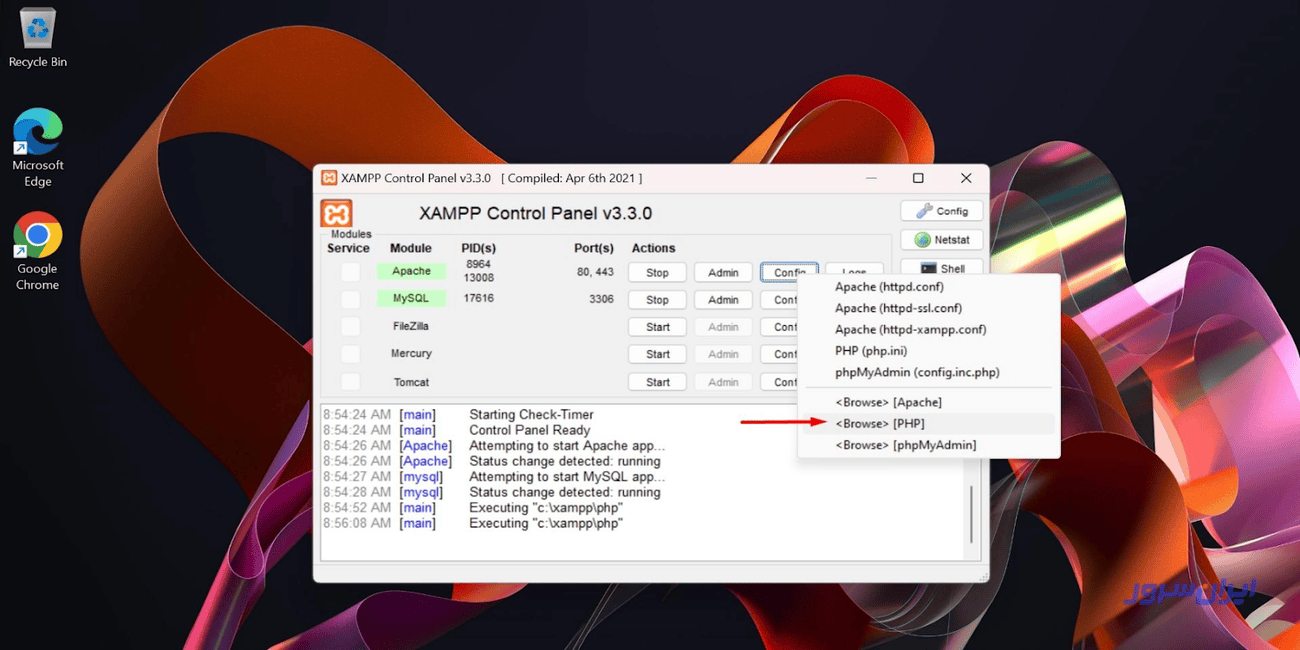Open the Recycle Bin
Viewport: 1300px width, 650px height.
click(x=37, y=30)
